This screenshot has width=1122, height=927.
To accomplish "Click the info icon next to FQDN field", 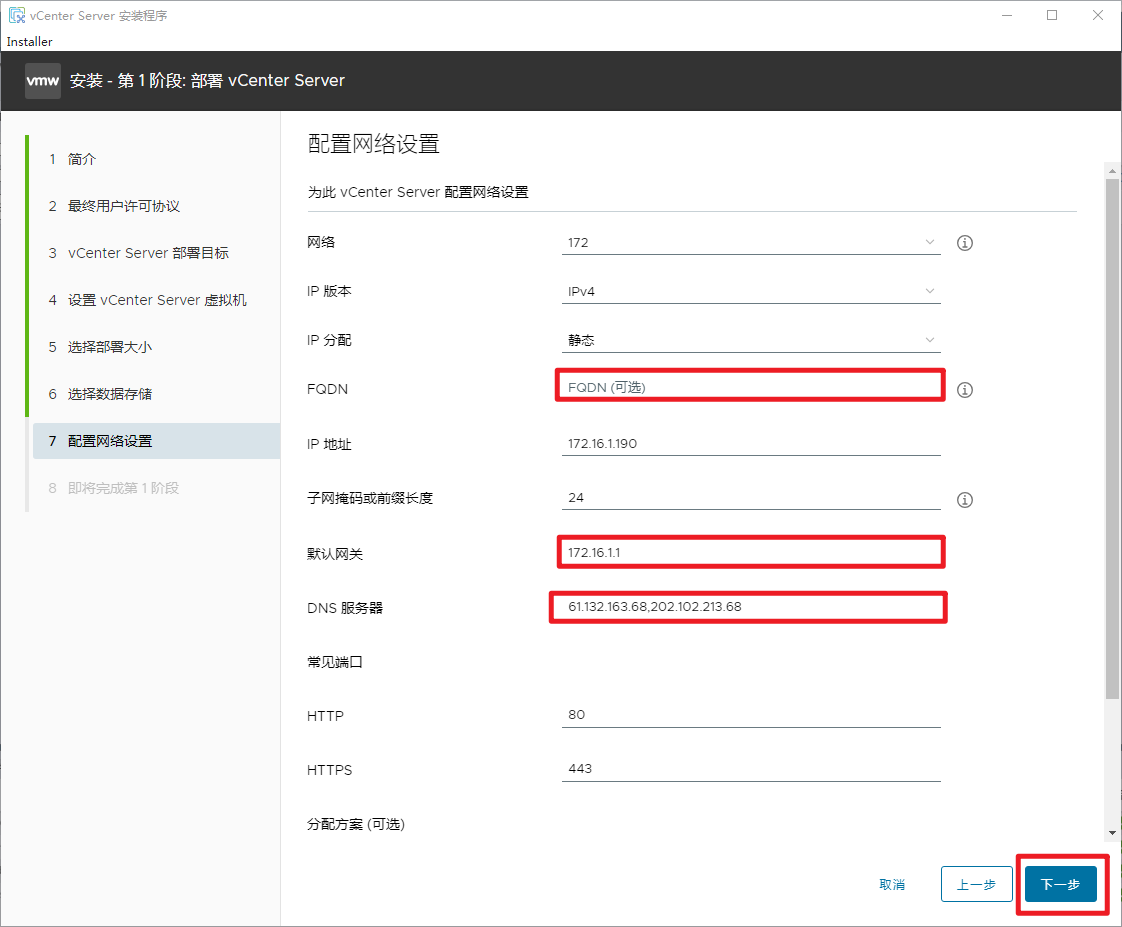I will click(965, 390).
